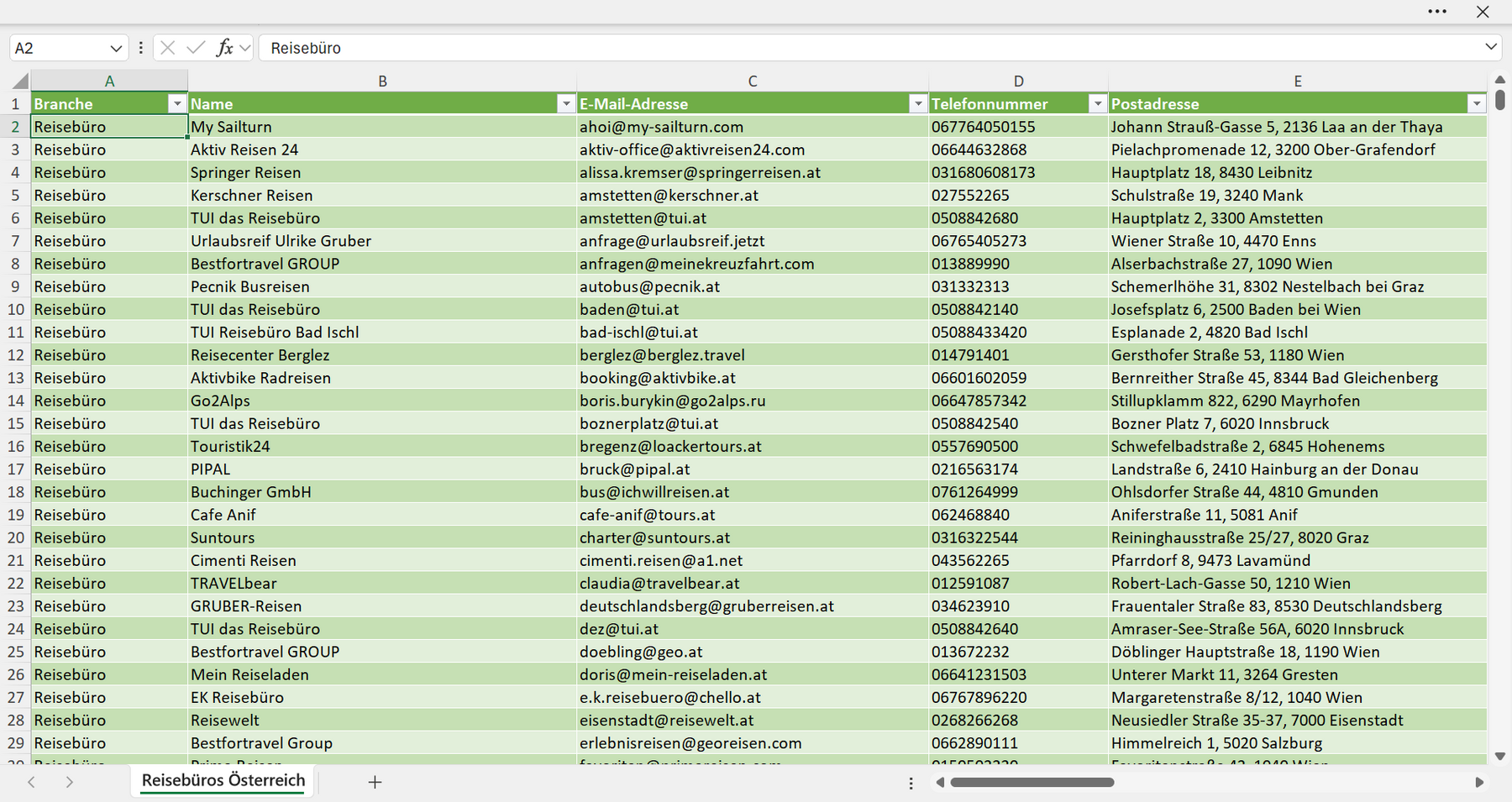Select cell erlebnisreisen@georeisen.com
1512x802 pixels.
click(753, 743)
